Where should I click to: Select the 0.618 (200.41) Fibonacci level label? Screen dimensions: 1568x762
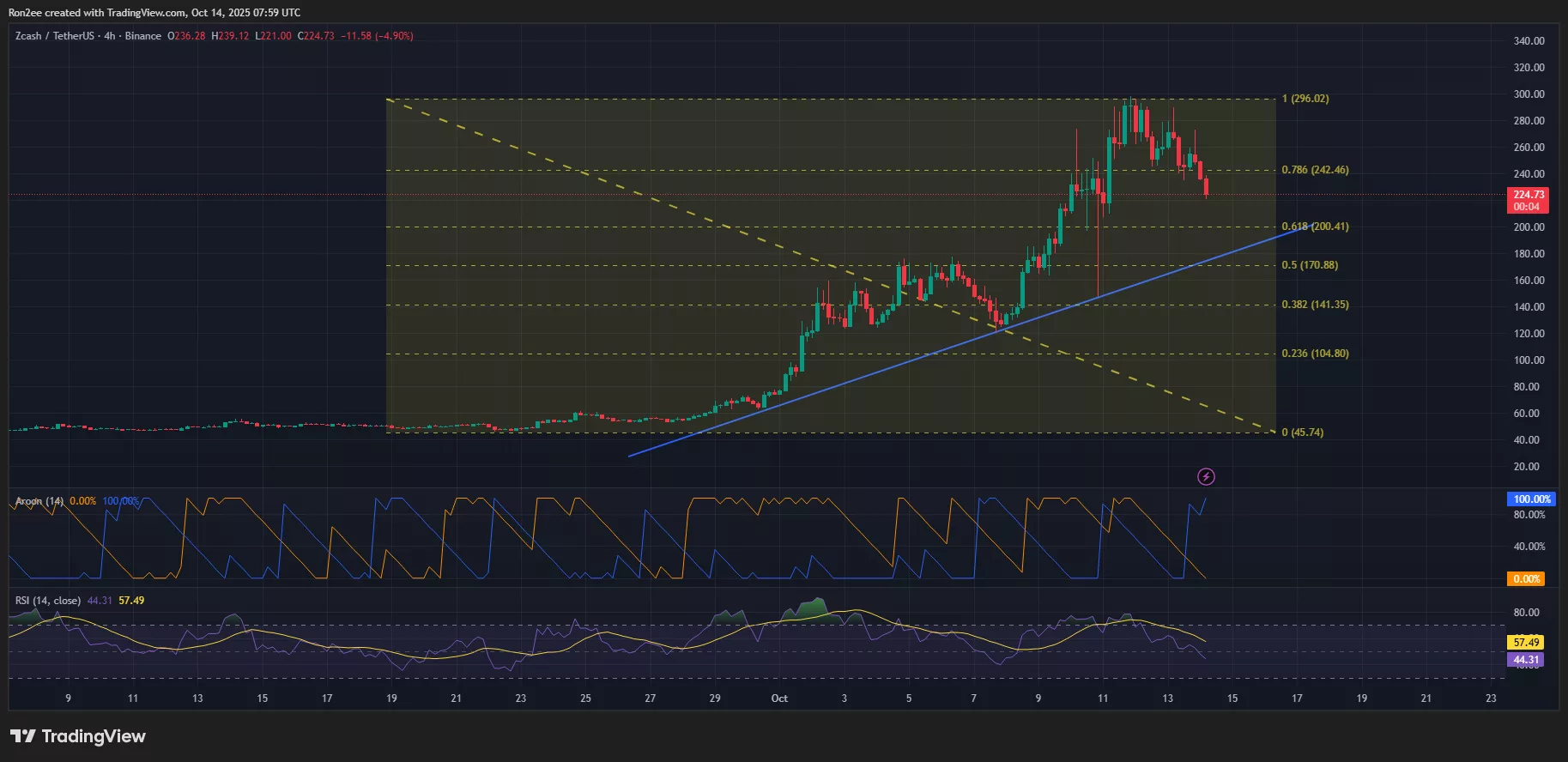(1315, 227)
